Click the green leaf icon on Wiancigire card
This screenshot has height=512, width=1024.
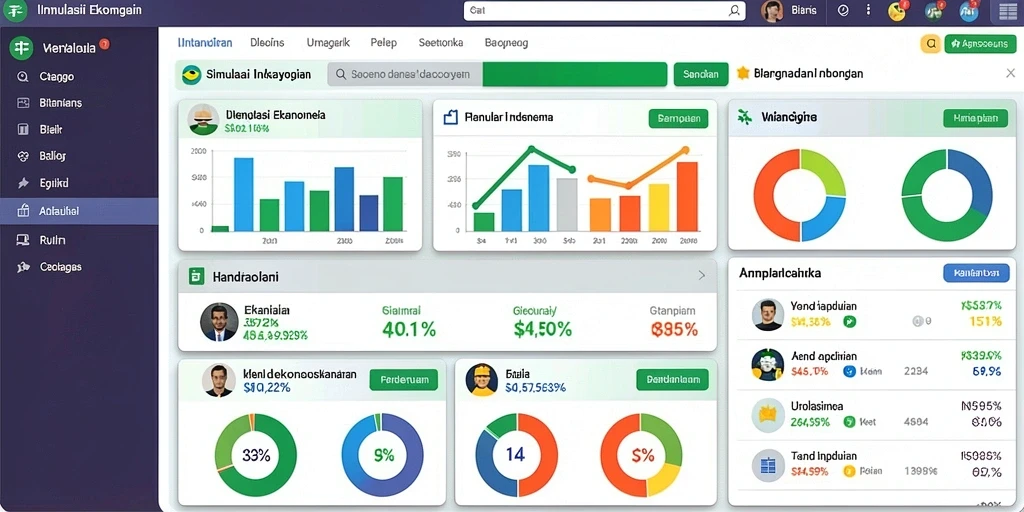click(744, 118)
